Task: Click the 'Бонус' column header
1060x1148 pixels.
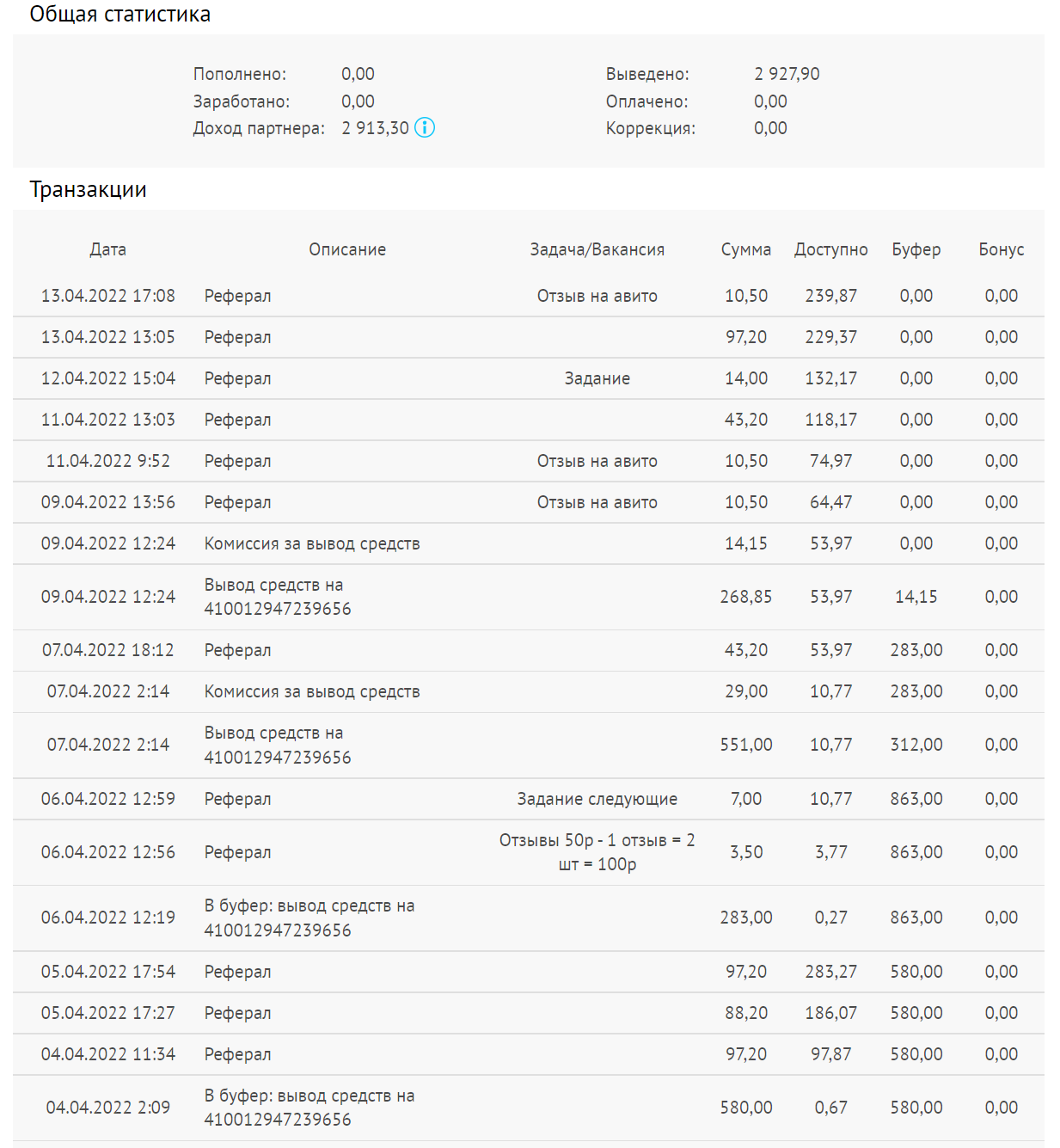Action: (x=1001, y=249)
